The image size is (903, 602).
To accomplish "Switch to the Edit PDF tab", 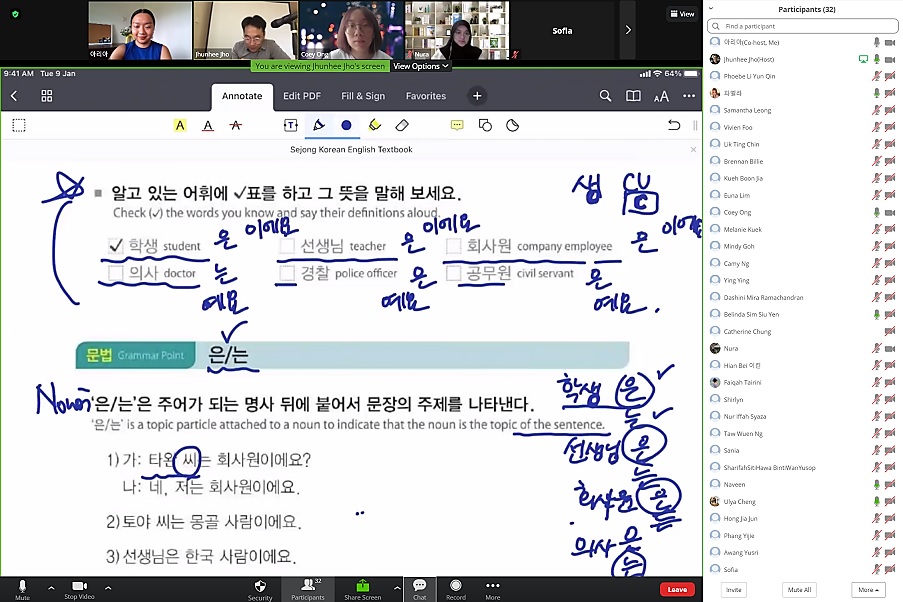I will point(302,96).
